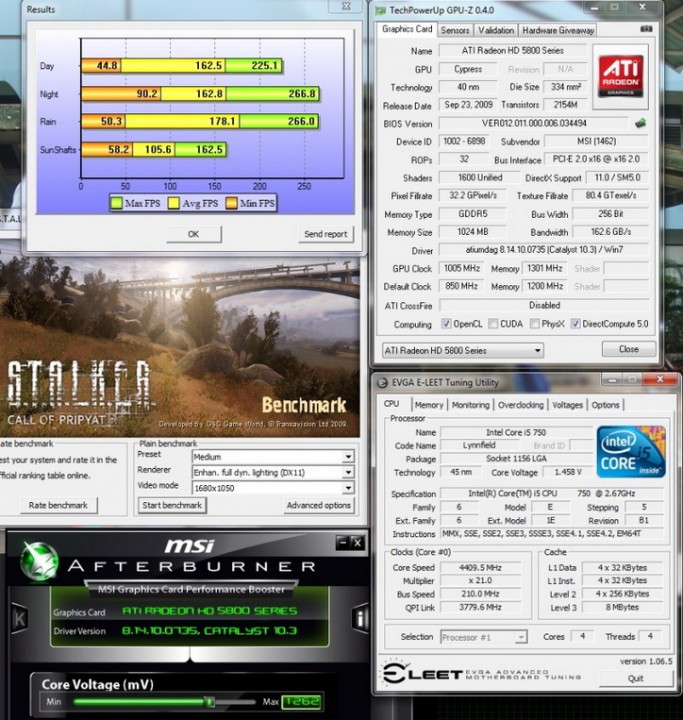Open the Hardware Giveaway tab in GPU-Z

[x=558, y=30]
